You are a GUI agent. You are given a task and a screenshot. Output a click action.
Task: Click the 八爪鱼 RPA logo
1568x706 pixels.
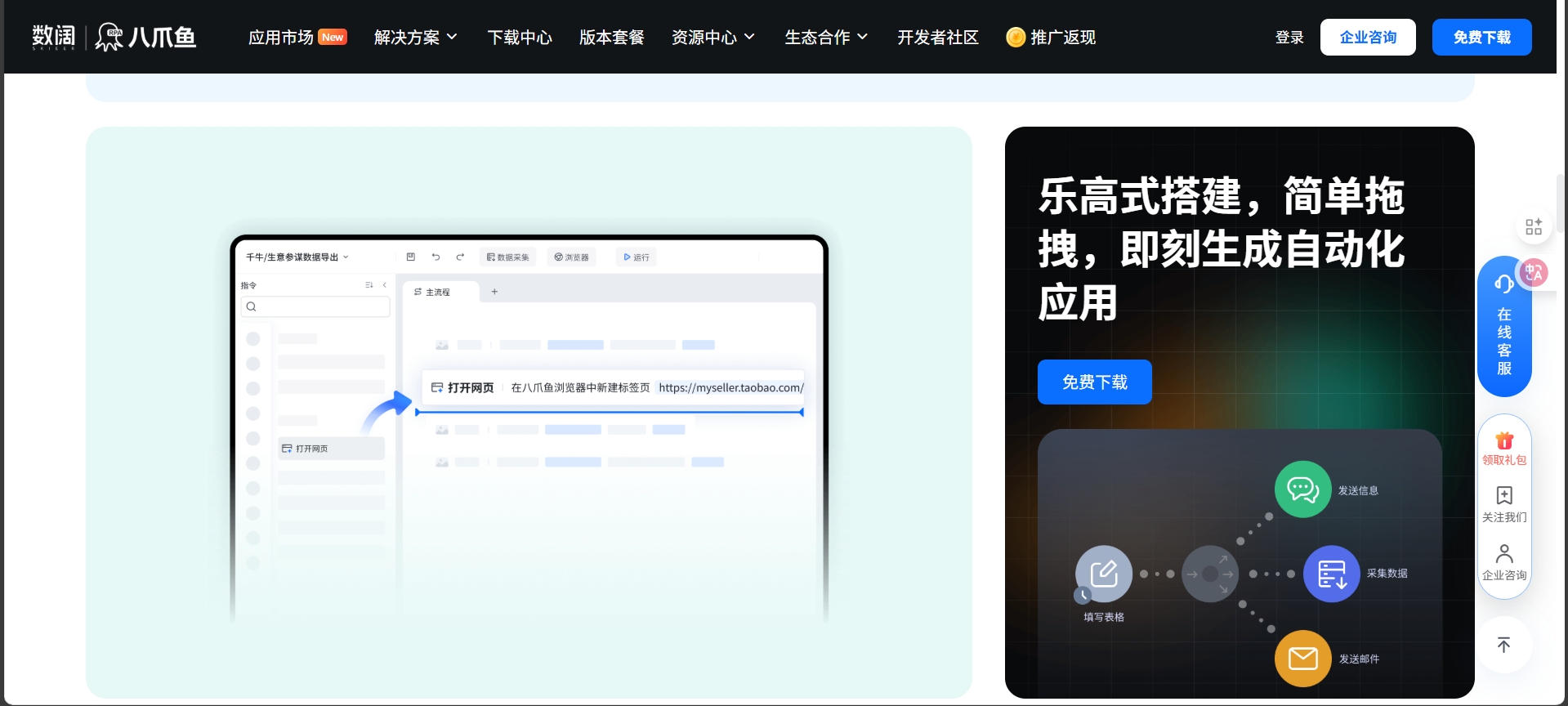click(x=145, y=37)
